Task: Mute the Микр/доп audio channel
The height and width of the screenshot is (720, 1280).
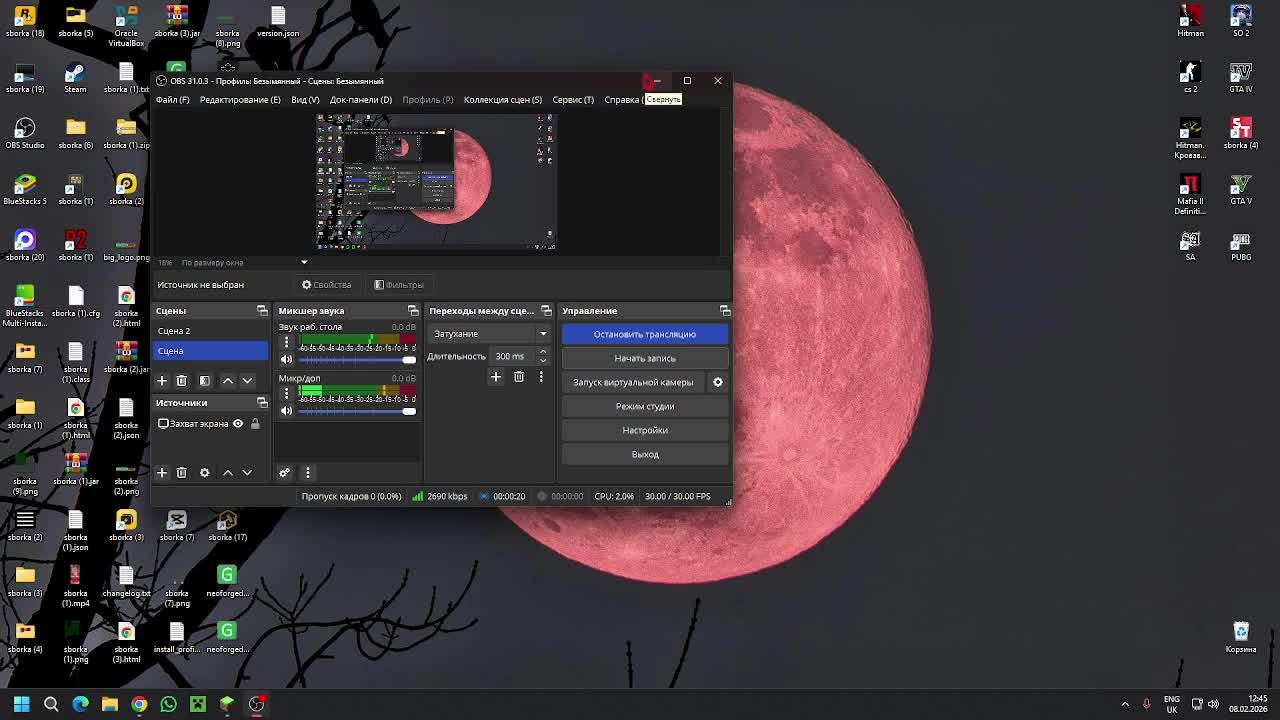Action: tap(286, 411)
